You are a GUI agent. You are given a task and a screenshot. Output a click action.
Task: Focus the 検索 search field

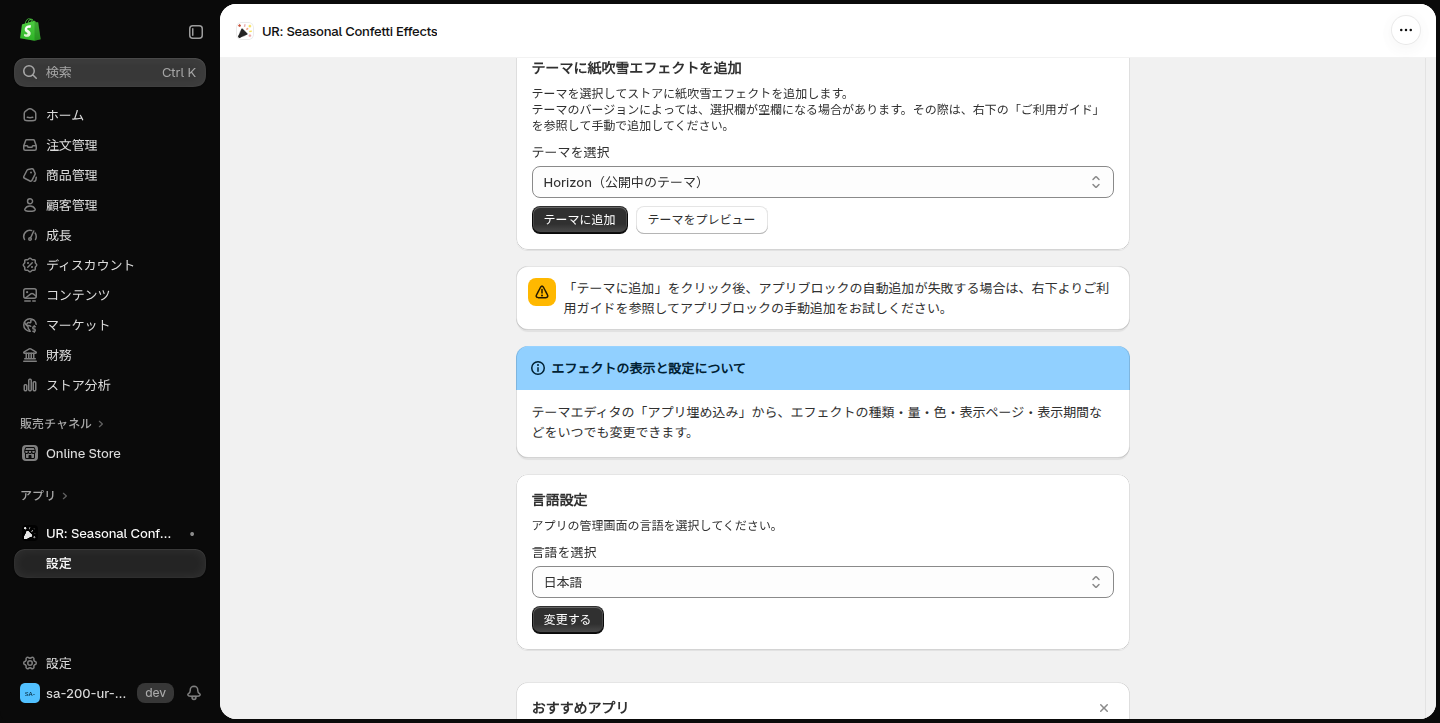pyautogui.click(x=110, y=72)
